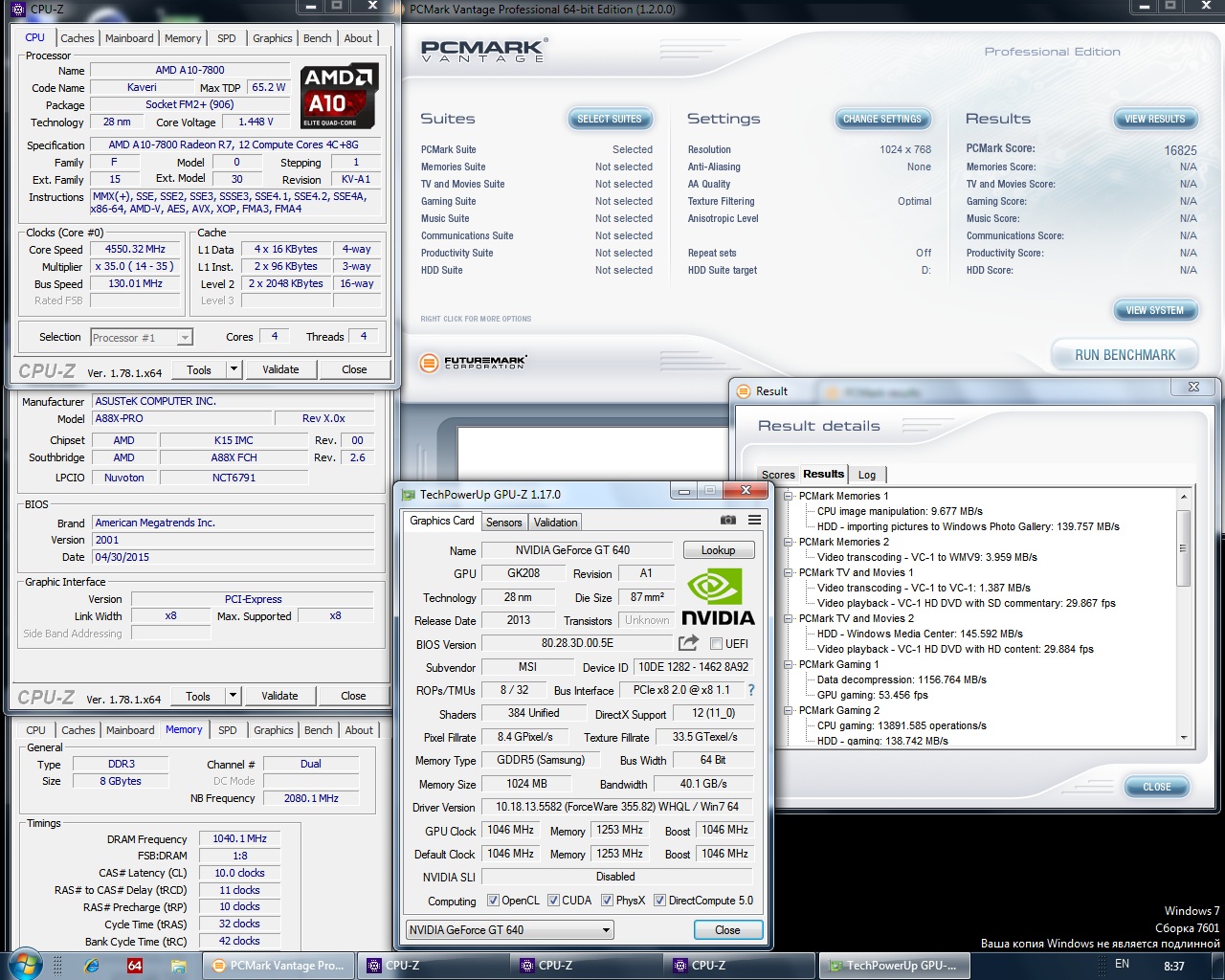Screen dimensions: 1225x980
Task: Select the 'Data decompression: 1156.764 MB/s' row
Action: (902, 679)
